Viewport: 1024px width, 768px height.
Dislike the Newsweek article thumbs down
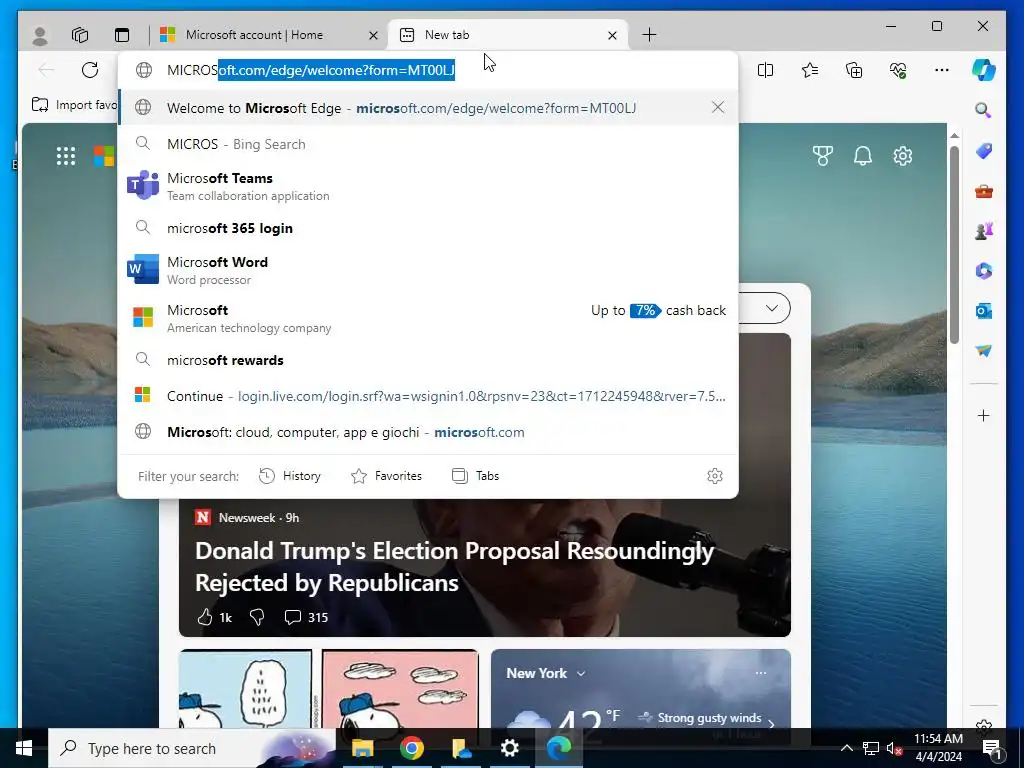coord(257,617)
